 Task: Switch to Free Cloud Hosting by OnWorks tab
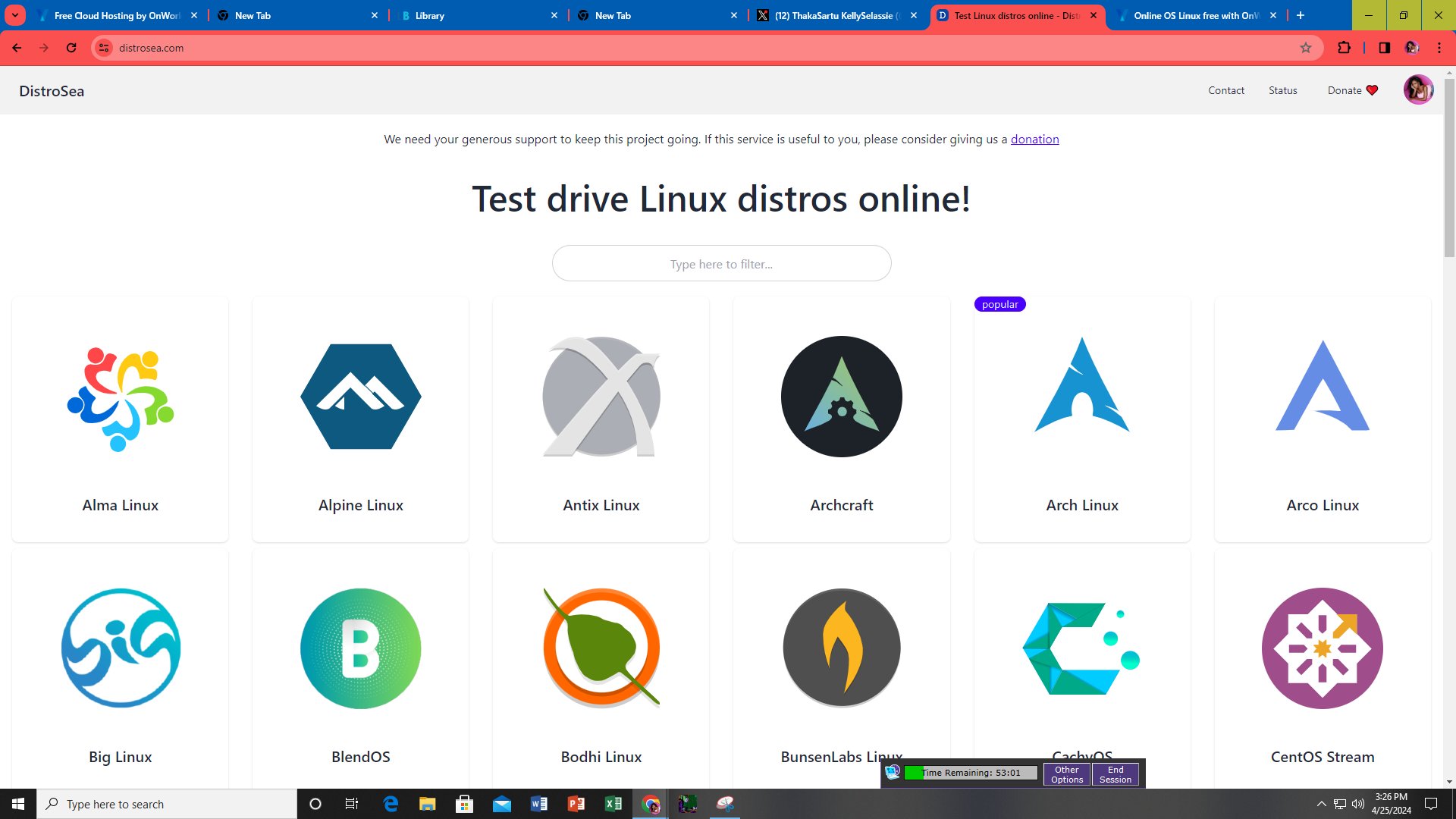click(118, 15)
